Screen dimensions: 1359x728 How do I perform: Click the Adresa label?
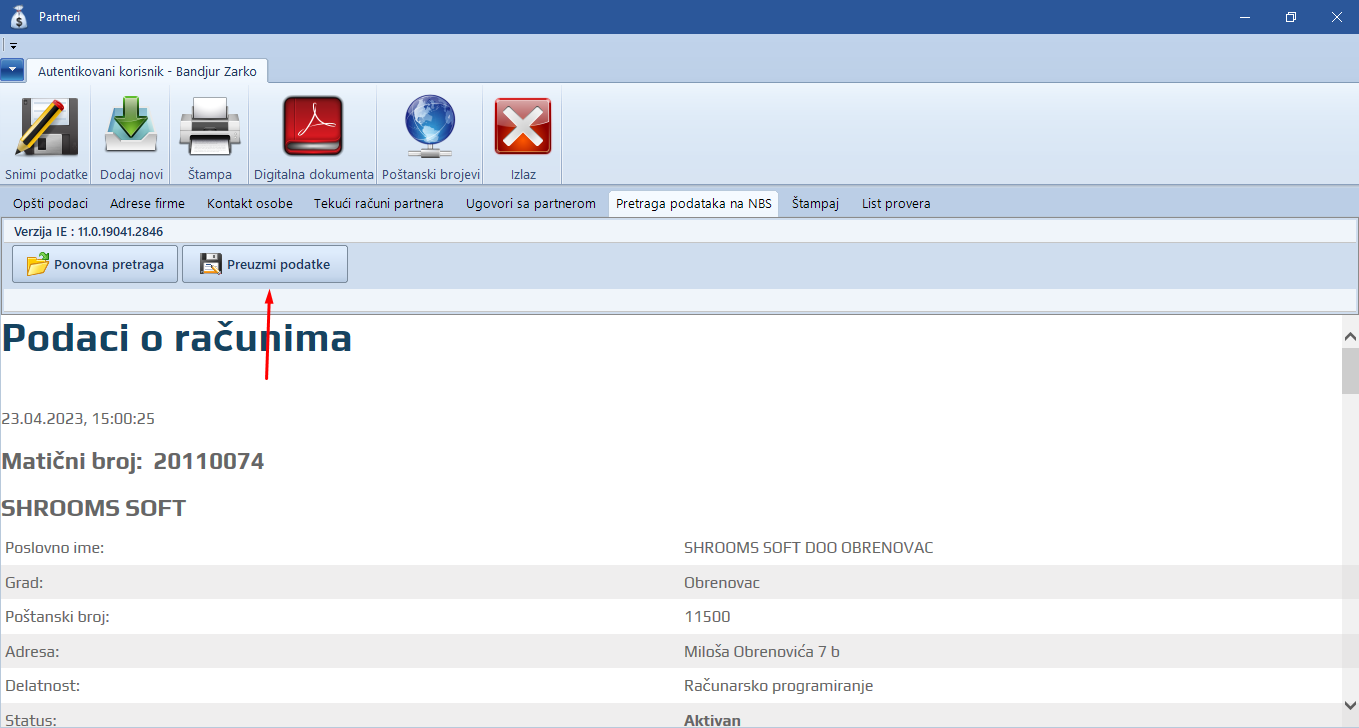(32, 652)
